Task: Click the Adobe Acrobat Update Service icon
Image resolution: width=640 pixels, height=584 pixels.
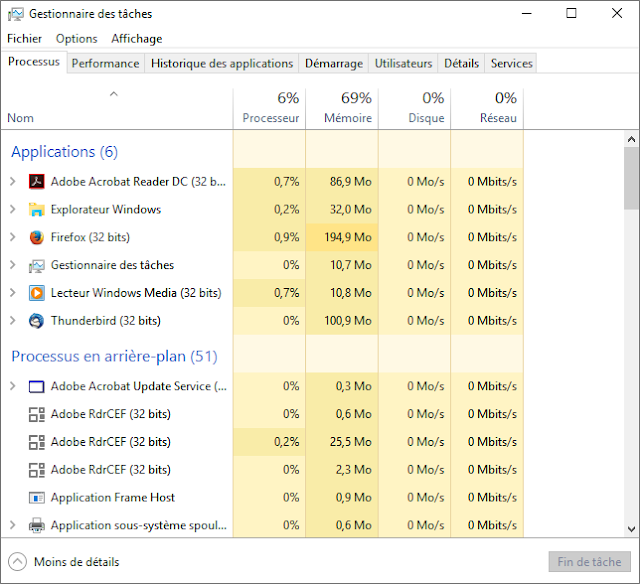Action: click(37, 386)
